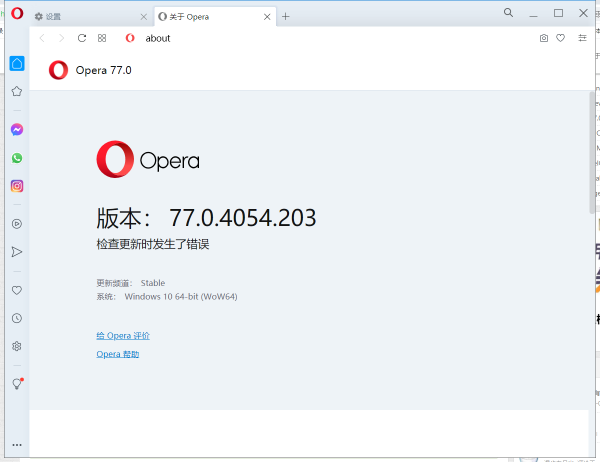Open the Opera main menu logo

pos(17,13)
